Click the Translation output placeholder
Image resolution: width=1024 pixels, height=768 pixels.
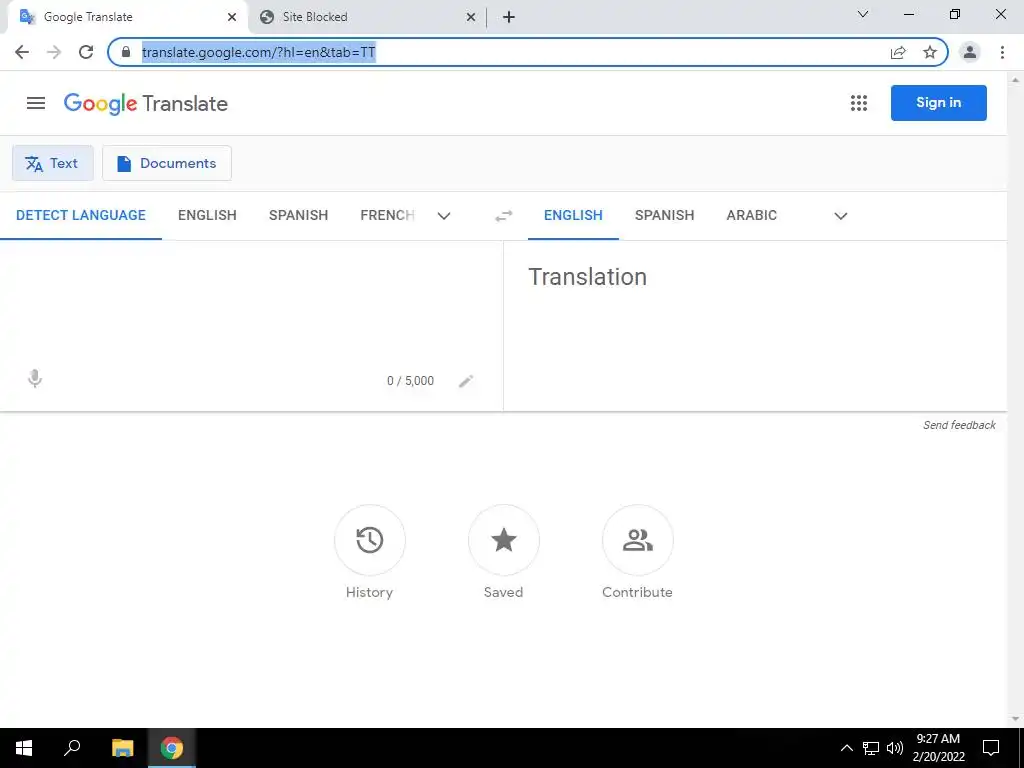[587, 277]
